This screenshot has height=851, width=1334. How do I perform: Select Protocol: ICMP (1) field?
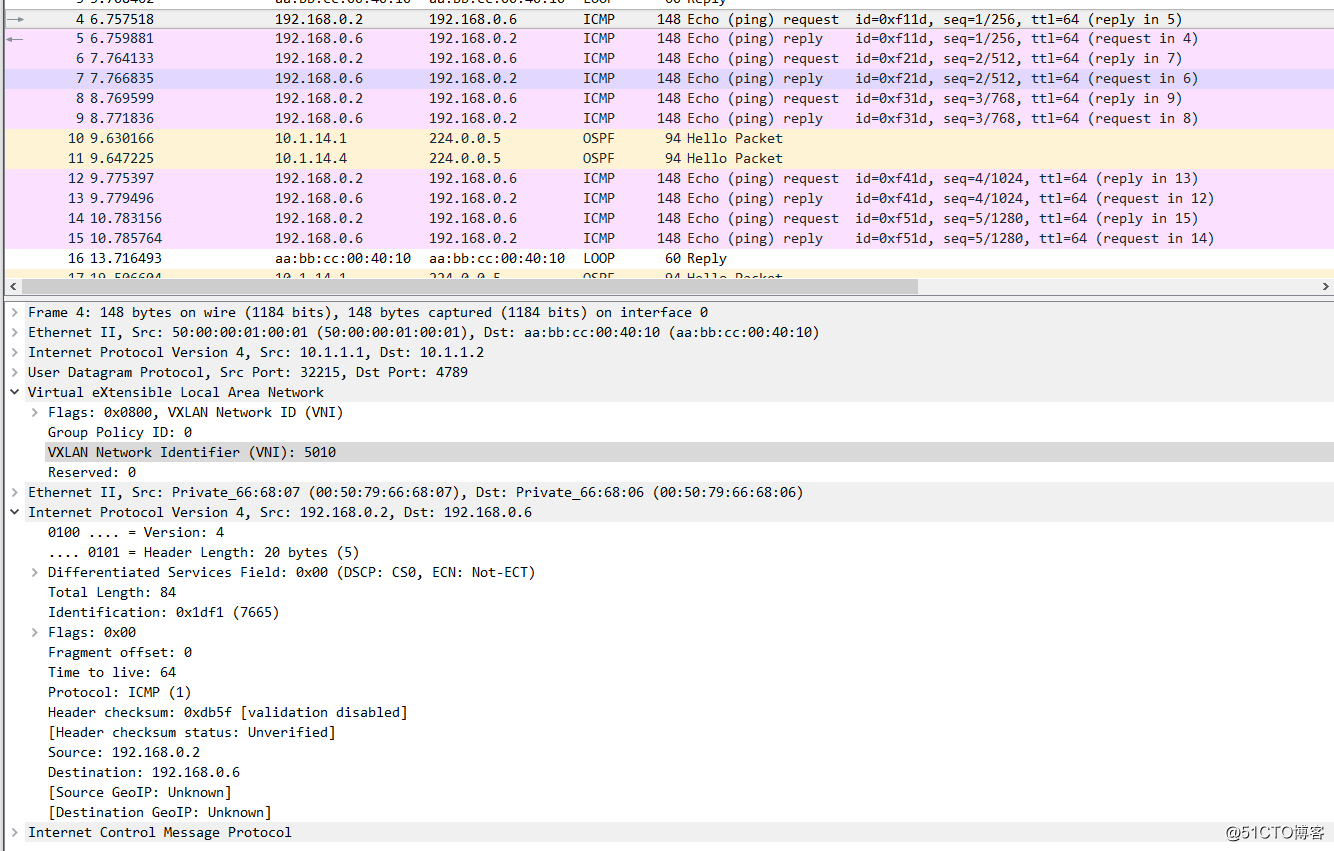pyautogui.click(x=120, y=692)
